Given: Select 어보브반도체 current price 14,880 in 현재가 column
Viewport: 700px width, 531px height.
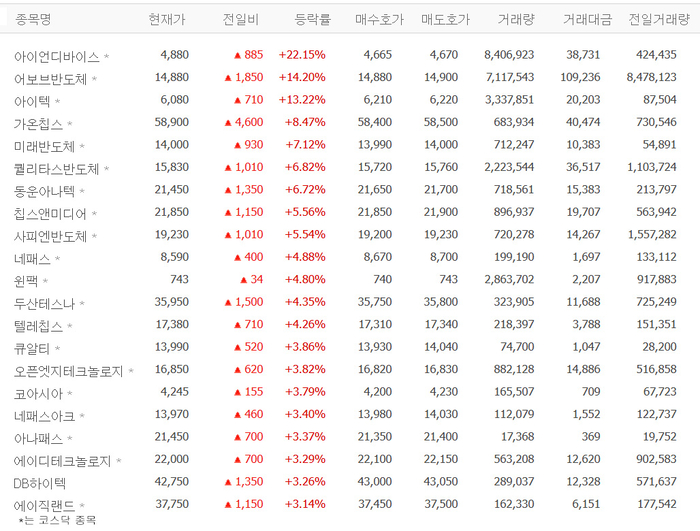Looking at the screenshot, I should tap(172, 77).
